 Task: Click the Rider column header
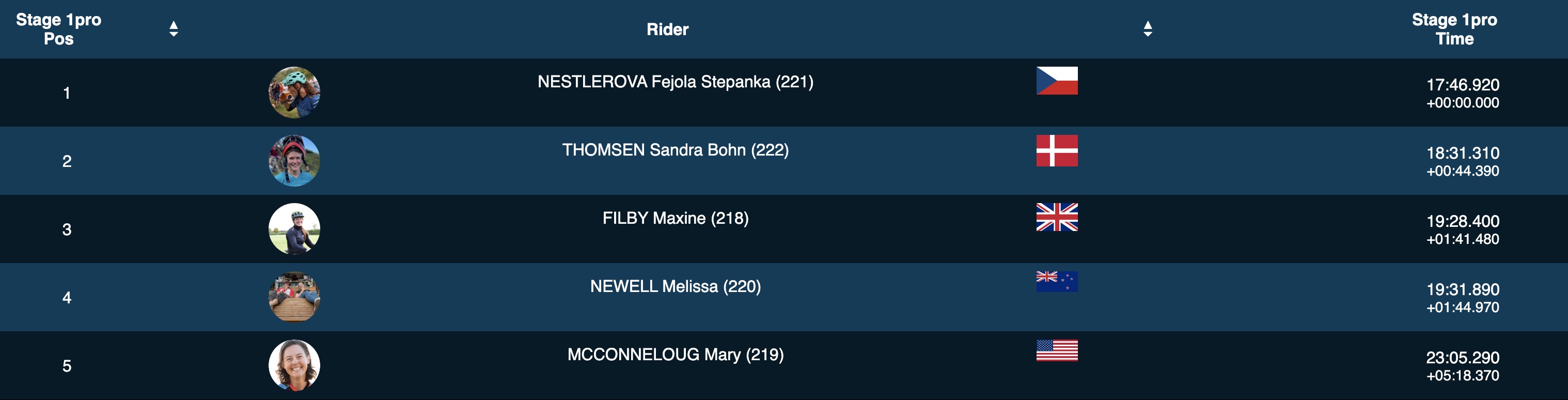pos(667,29)
